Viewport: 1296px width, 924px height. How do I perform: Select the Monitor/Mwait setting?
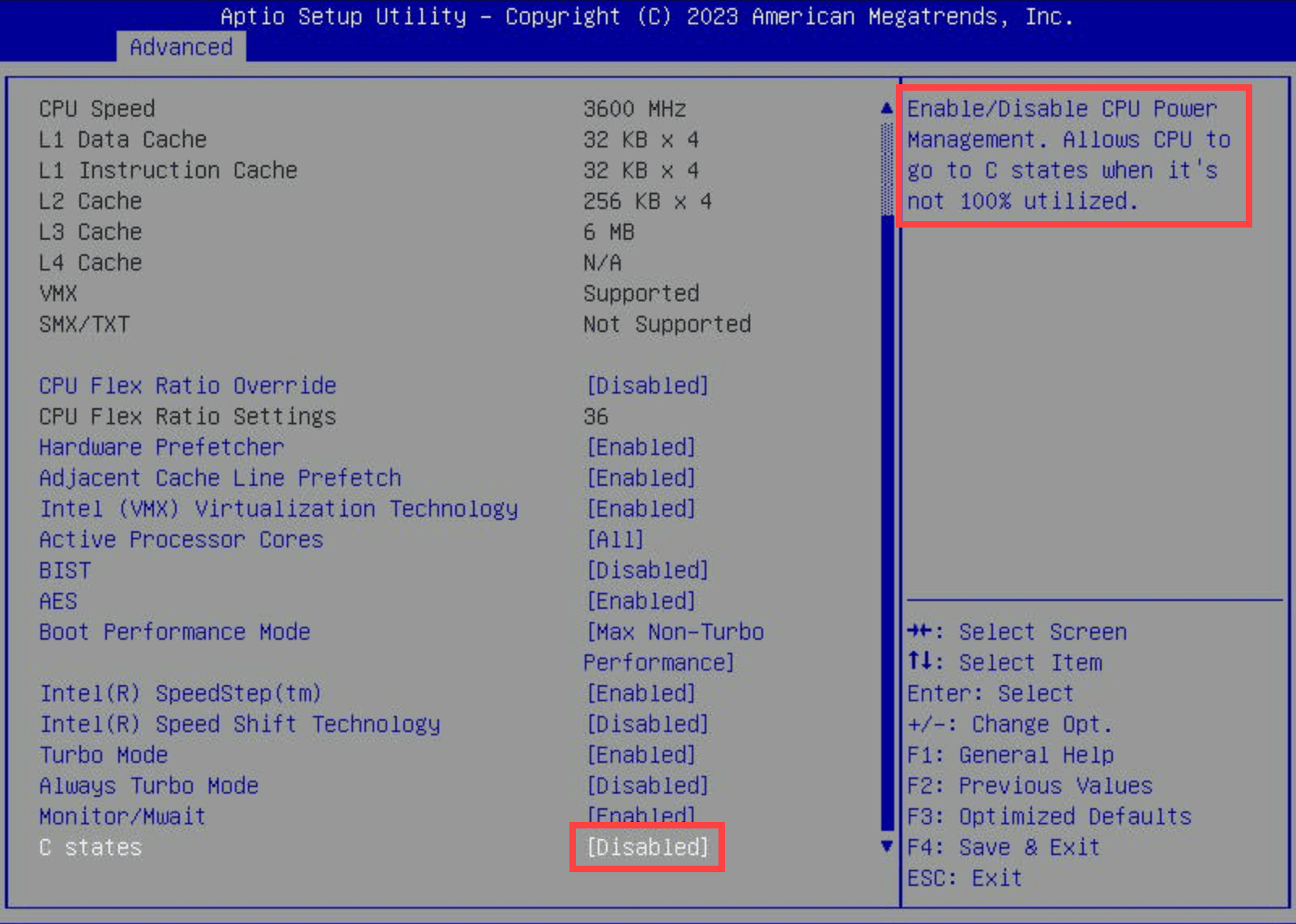tap(122, 816)
